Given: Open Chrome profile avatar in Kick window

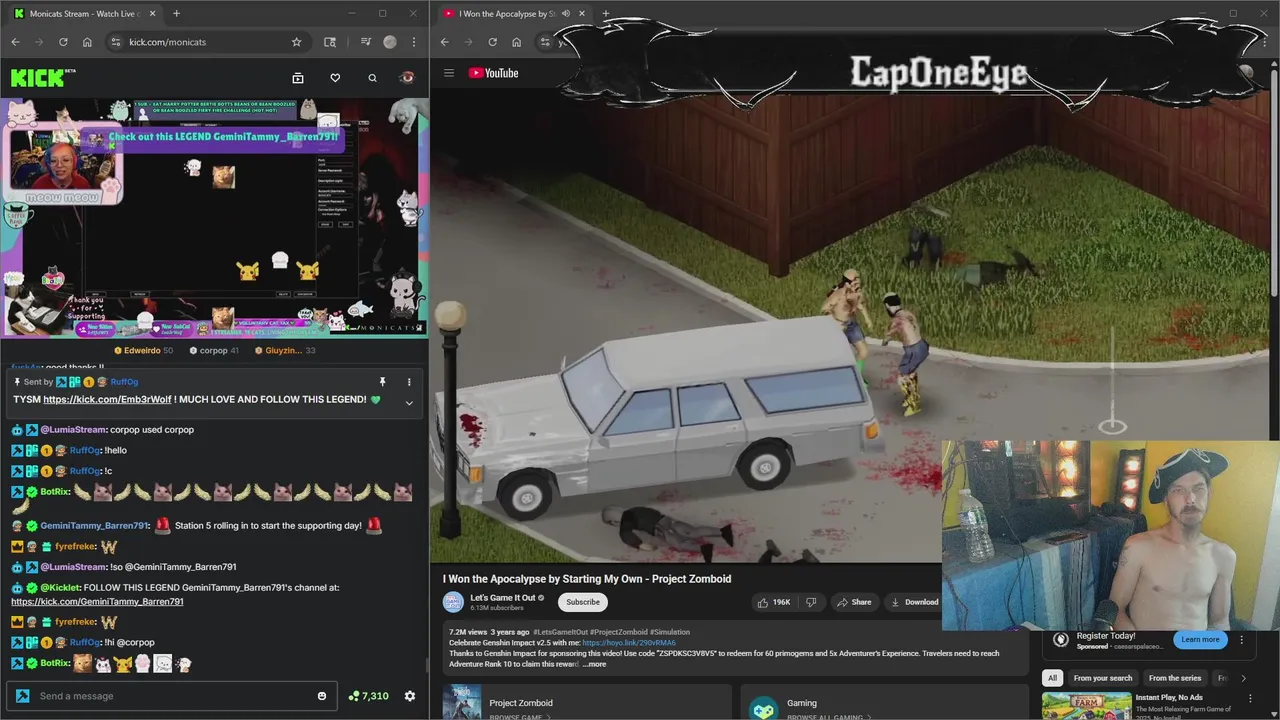Looking at the screenshot, I should 390,42.
